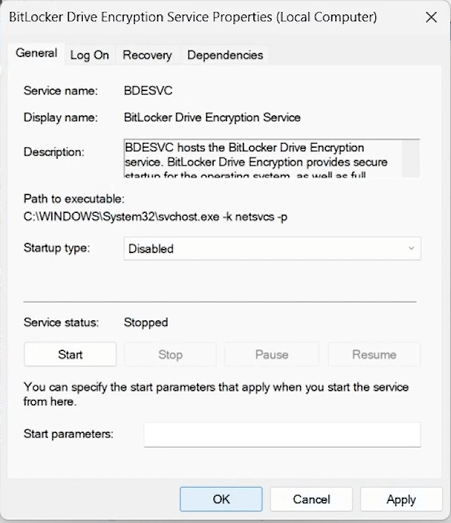Click the svchost.exe executable path text
Viewport: 451px width, 523px height.
point(155,217)
